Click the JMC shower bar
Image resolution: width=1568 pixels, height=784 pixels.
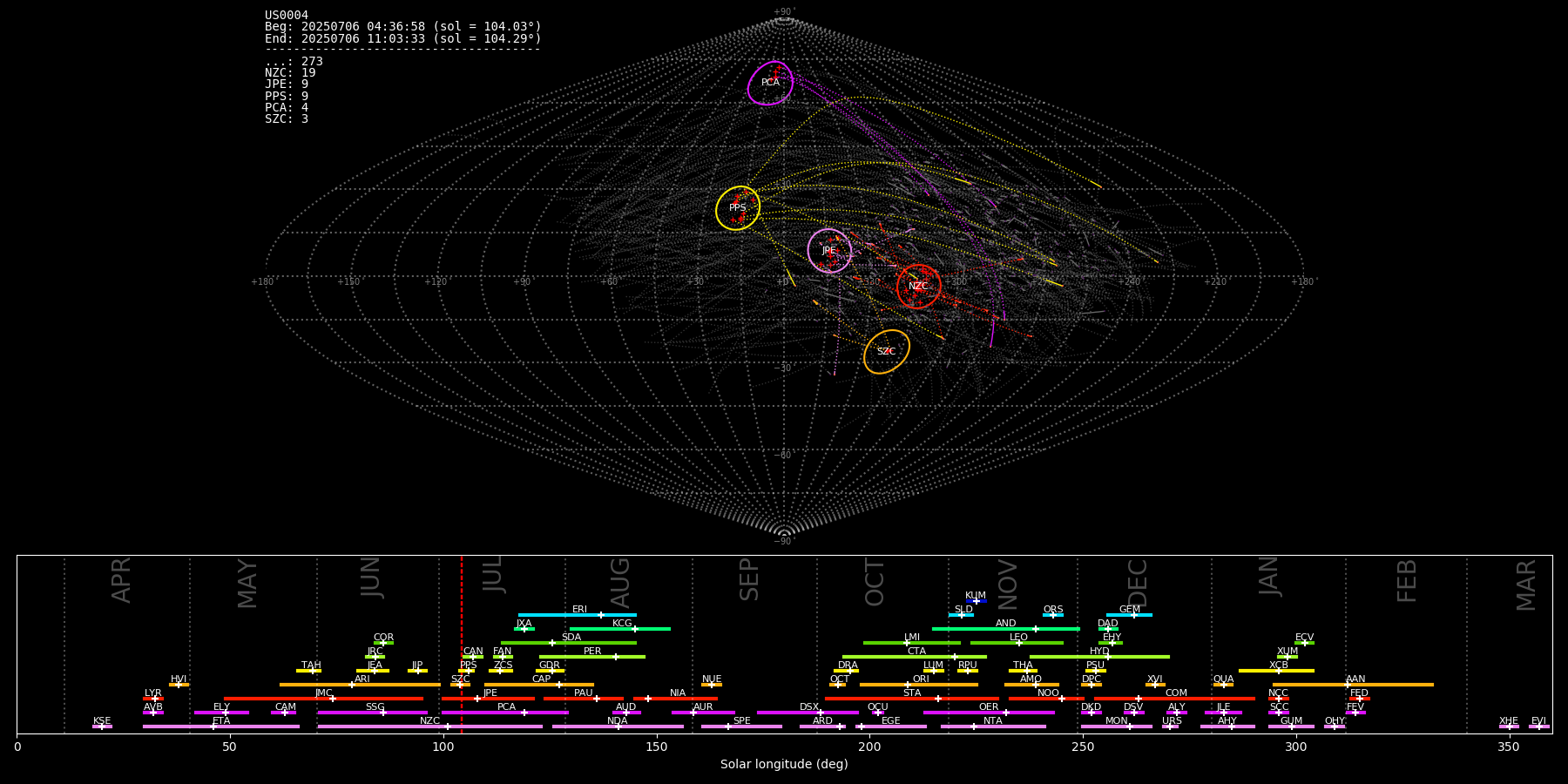tap(324, 699)
